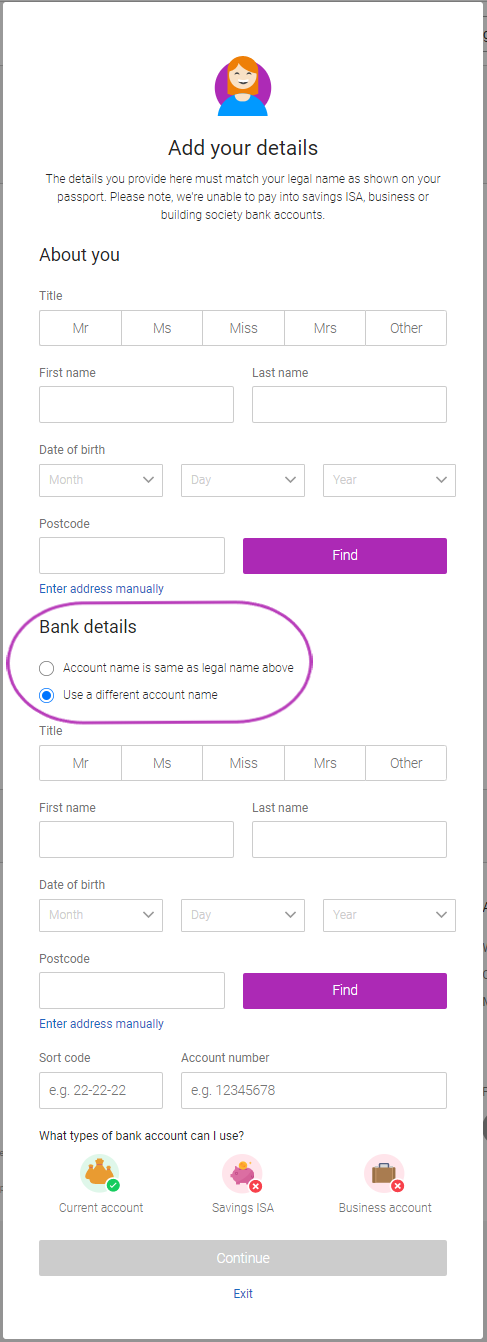Open the Day dropdown under About you
This screenshot has height=1342, width=487.
[243, 480]
